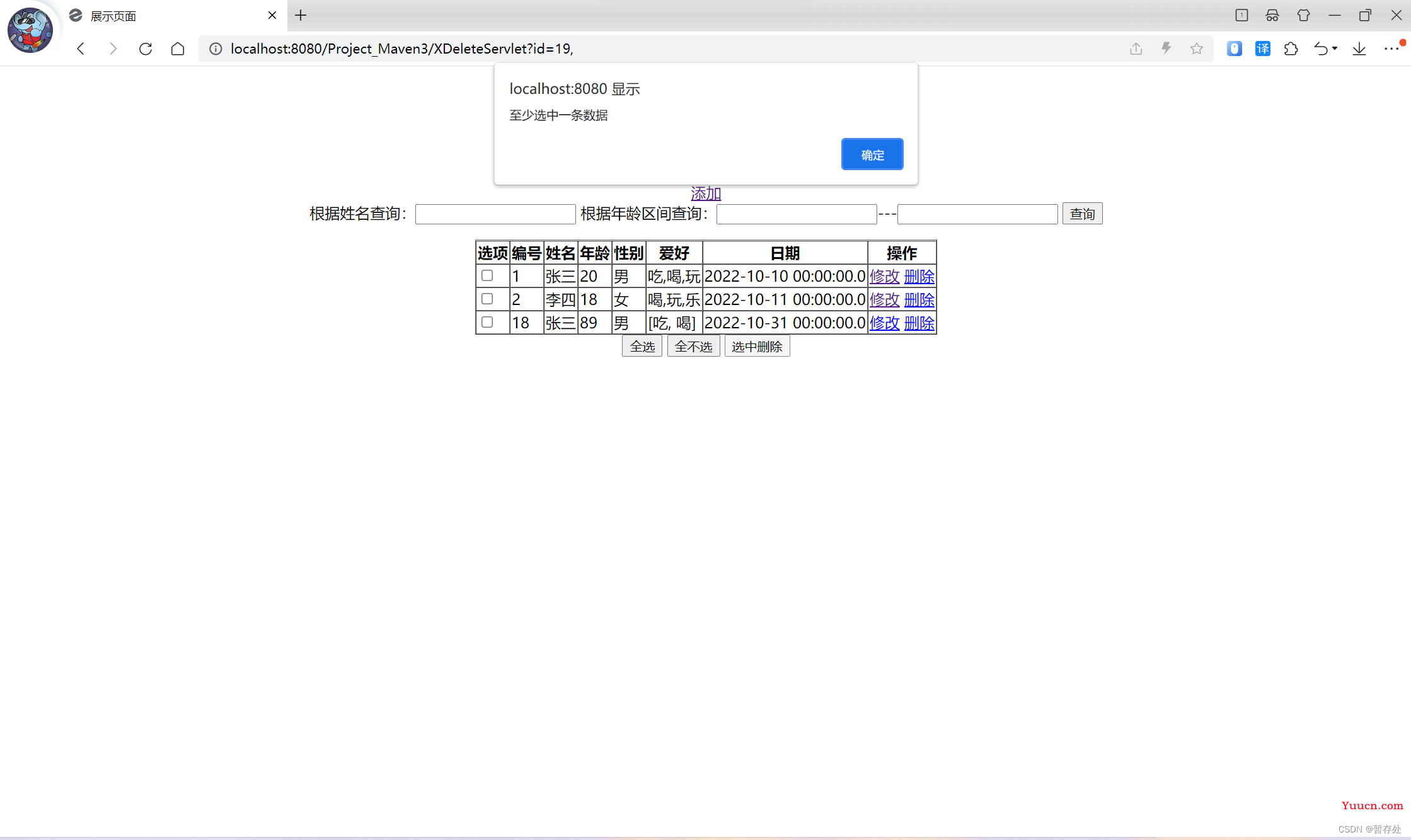Open the browser three-dot menu
1411x840 pixels.
click(x=1391, y=49)
